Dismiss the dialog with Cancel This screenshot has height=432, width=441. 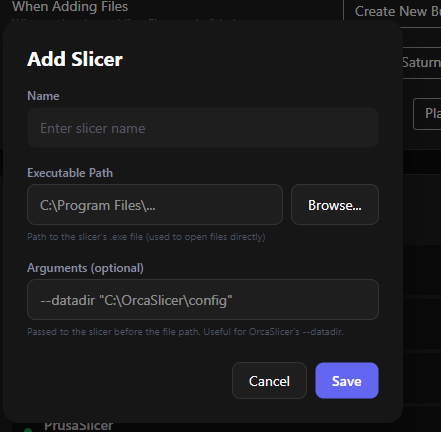point(269,381)
